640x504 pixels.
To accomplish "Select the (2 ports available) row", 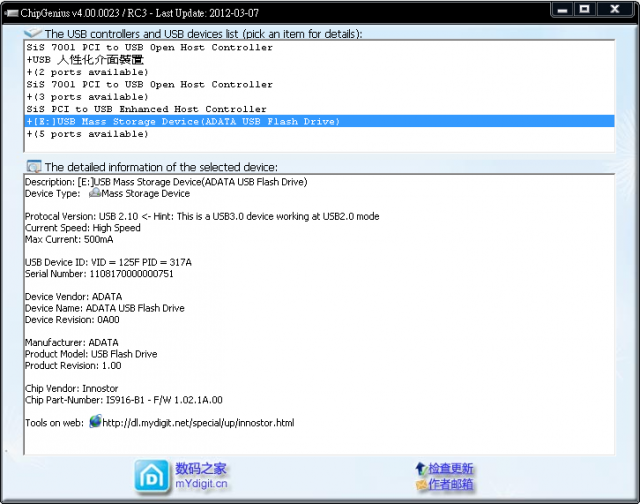I will pos(319,72).
